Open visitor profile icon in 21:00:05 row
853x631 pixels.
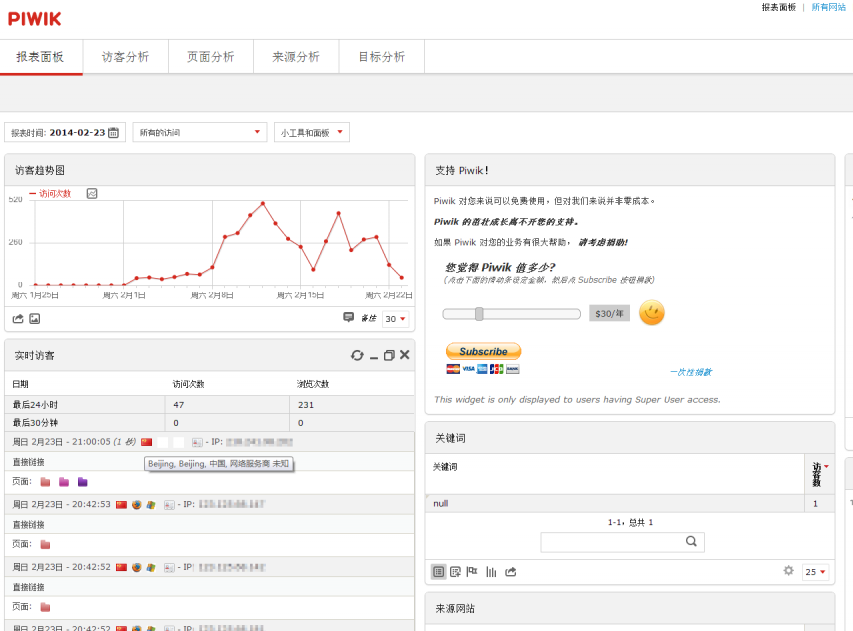(197, 442)
